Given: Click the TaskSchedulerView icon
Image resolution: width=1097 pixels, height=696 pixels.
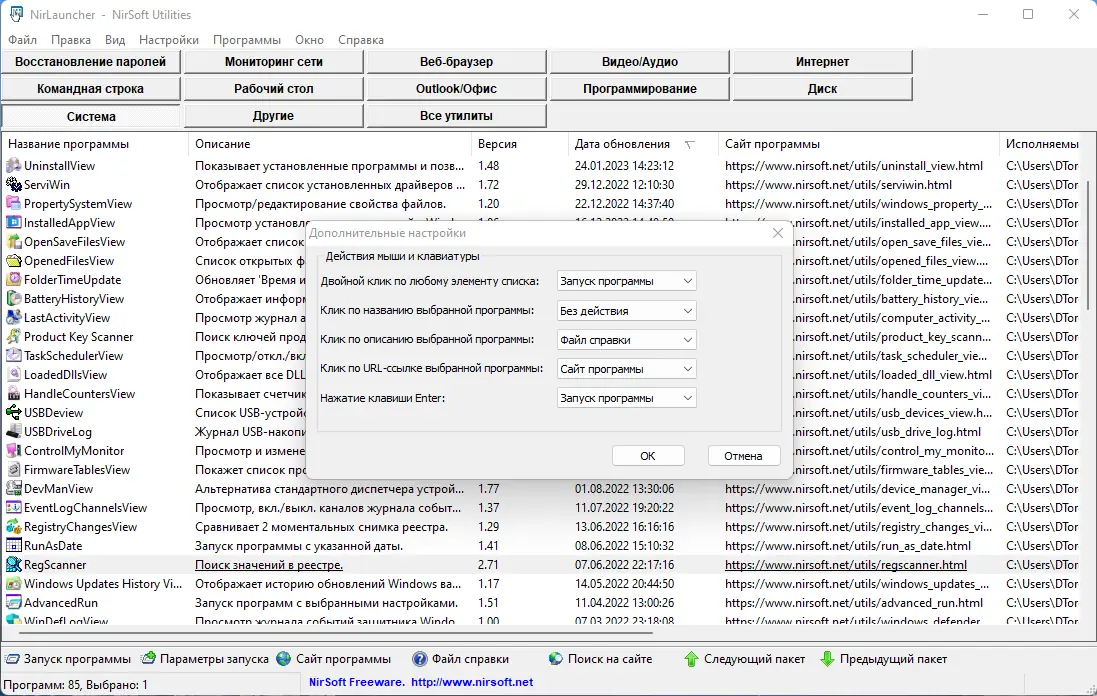Looking at the screenshot, I should pos(13,355).
